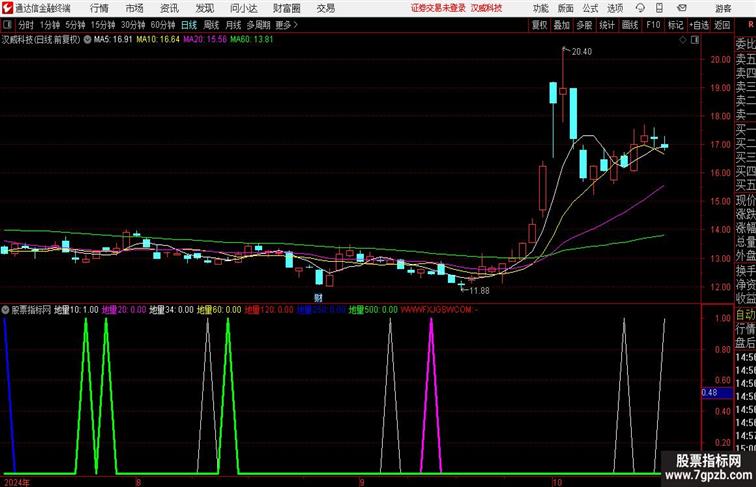Select the 周线 weekly chart tab
The height and width of the screenshot is (487, 756).
point(211,25)
